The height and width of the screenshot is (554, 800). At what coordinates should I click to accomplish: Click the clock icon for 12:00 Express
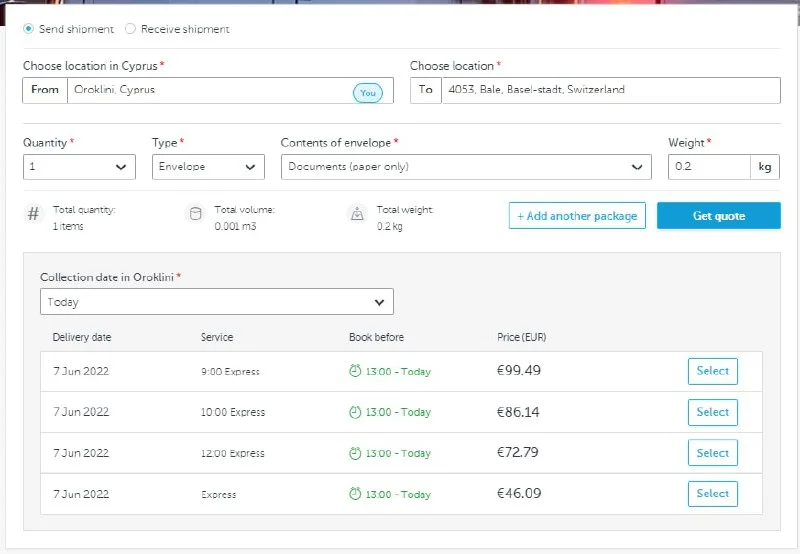(355, 453)
